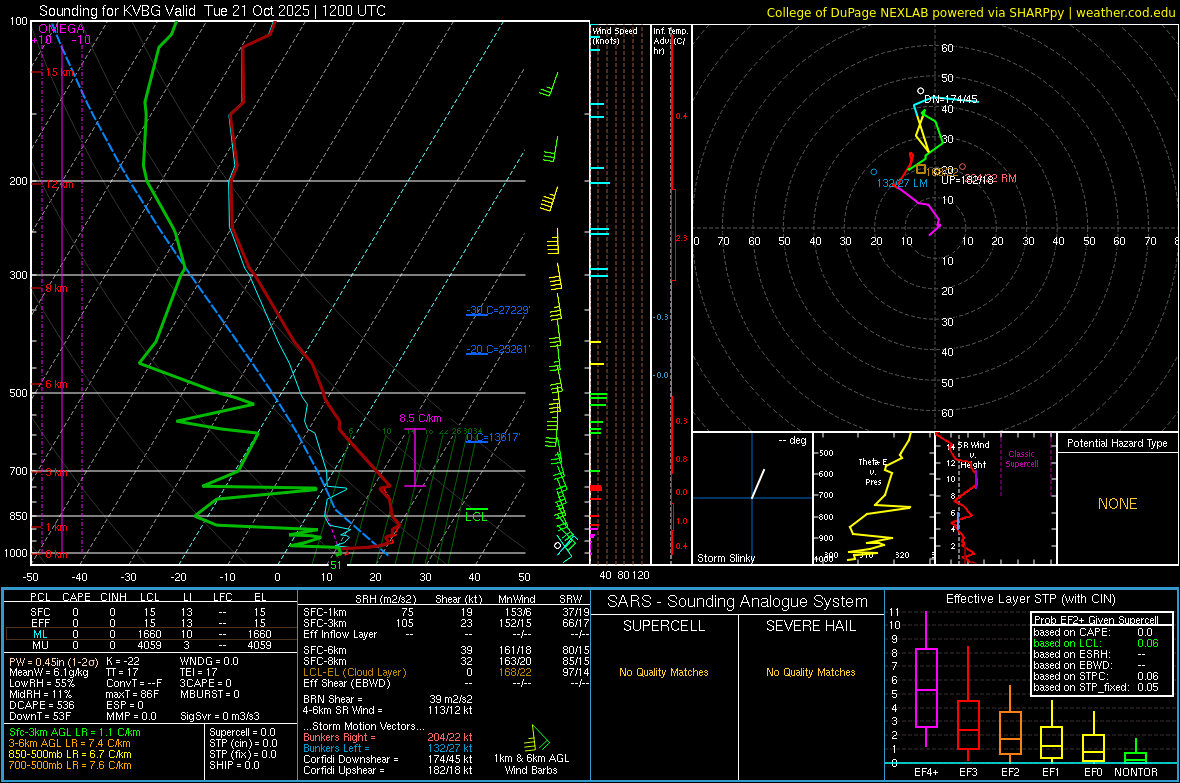
Task: Click the K = -22 index value
Action: click(123, 661)
